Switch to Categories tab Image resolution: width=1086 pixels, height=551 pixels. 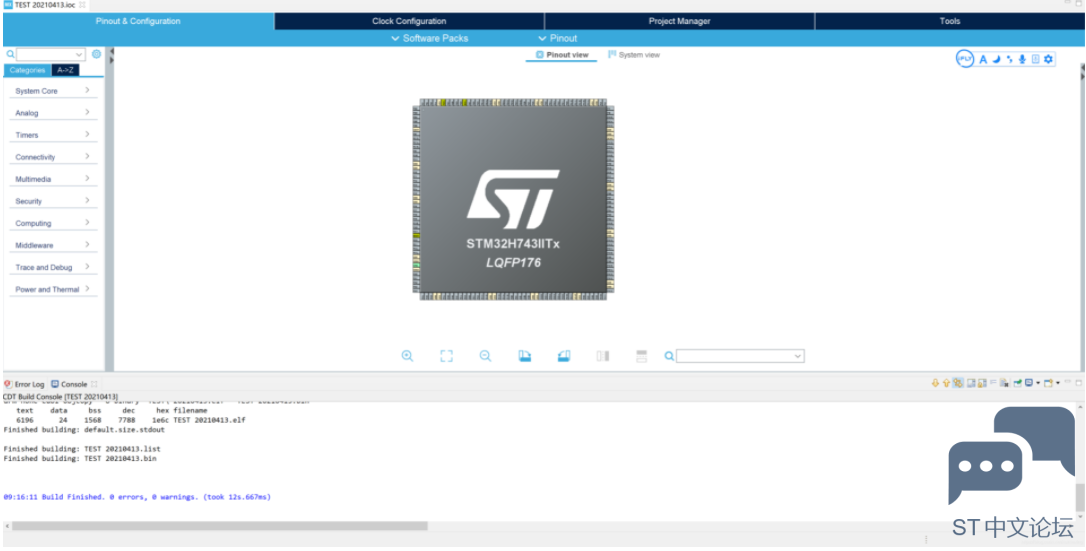pos(28,70)
